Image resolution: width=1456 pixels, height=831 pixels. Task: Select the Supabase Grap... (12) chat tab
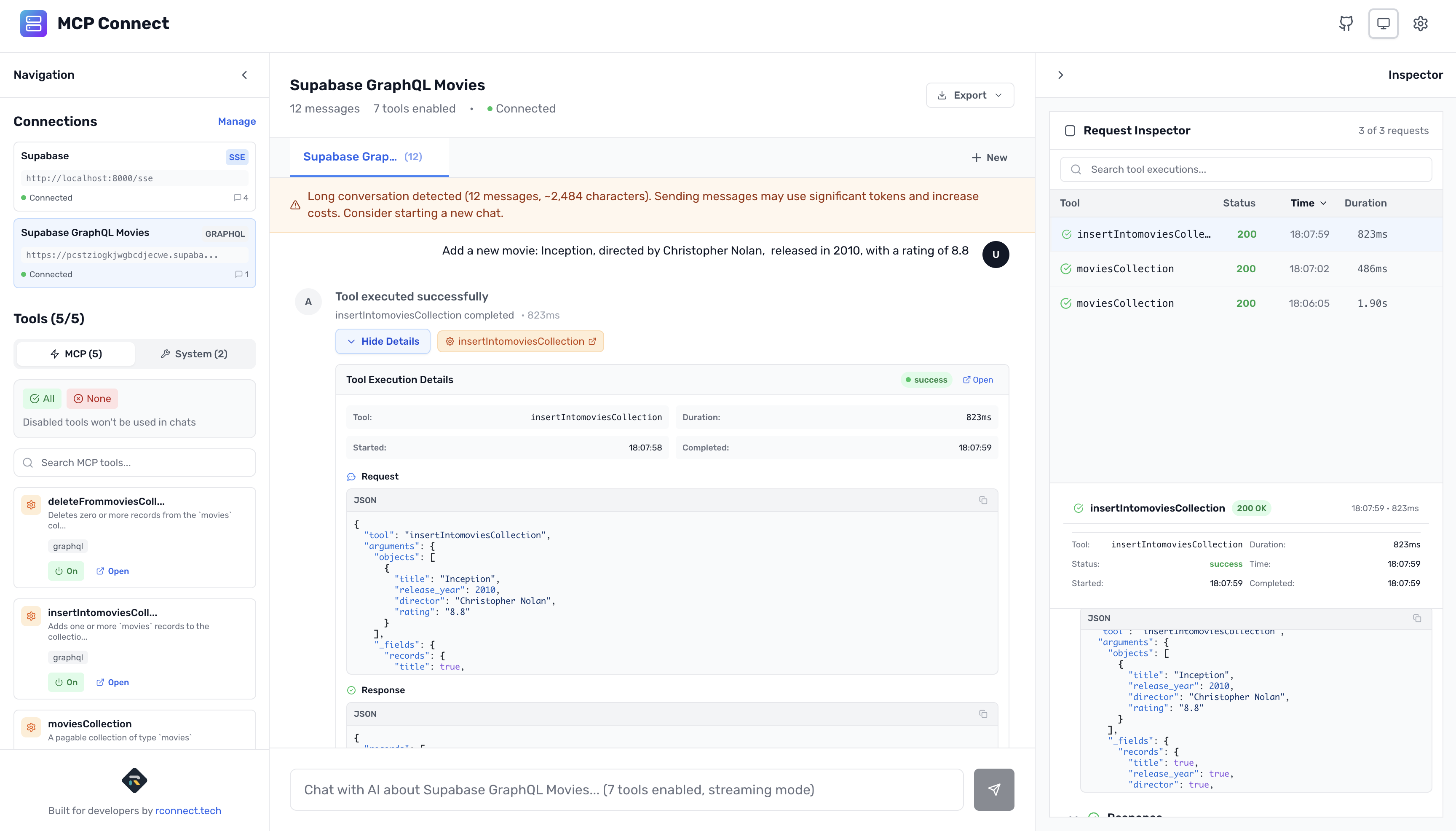click(x=364, y=156)
